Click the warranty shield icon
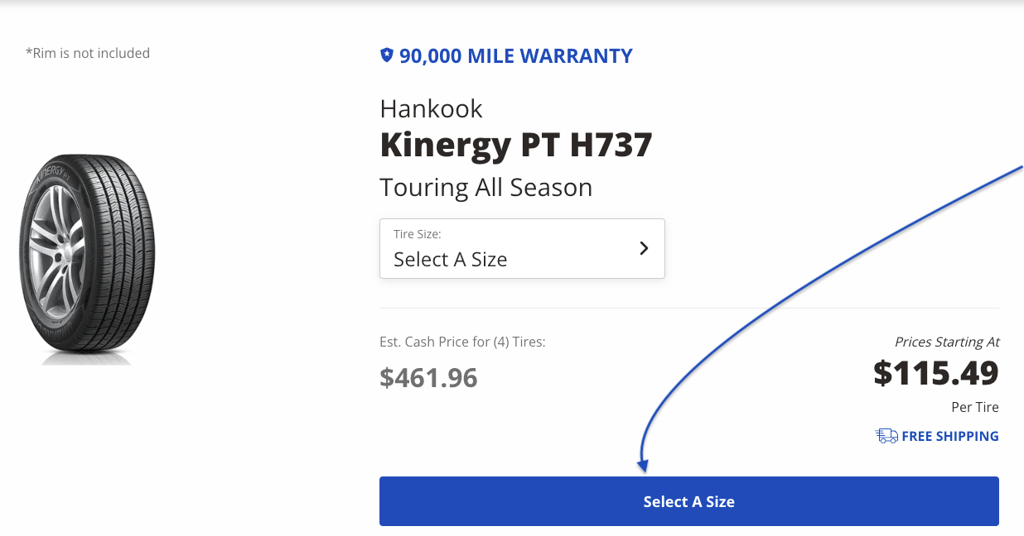 (387, 56)
